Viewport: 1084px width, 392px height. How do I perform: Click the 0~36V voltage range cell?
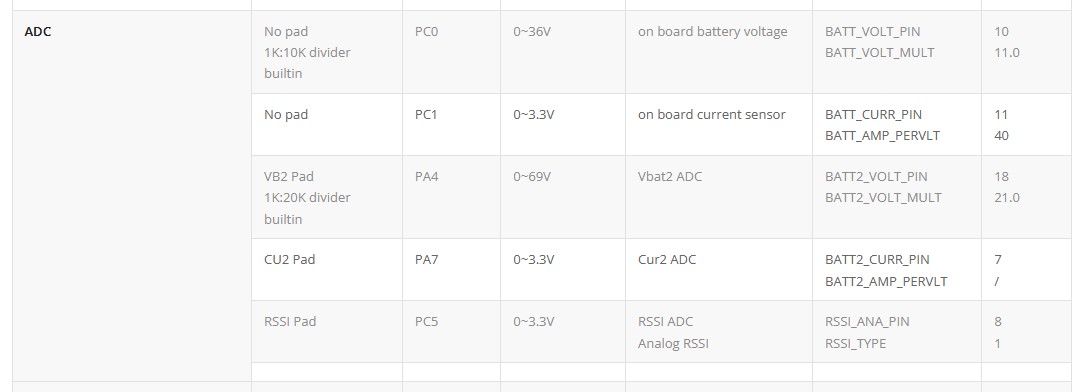[563, 52]
